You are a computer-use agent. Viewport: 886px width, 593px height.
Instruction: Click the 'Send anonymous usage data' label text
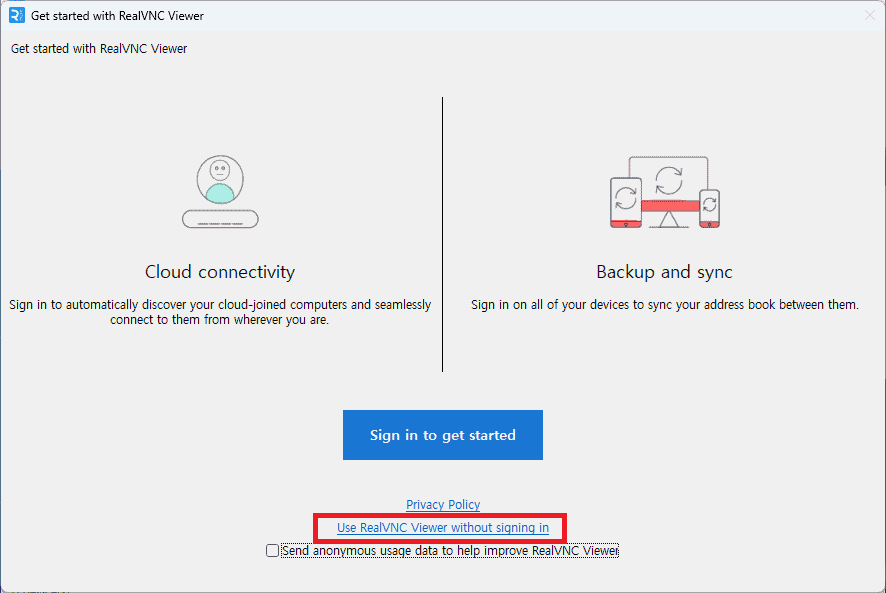point(450,551)
